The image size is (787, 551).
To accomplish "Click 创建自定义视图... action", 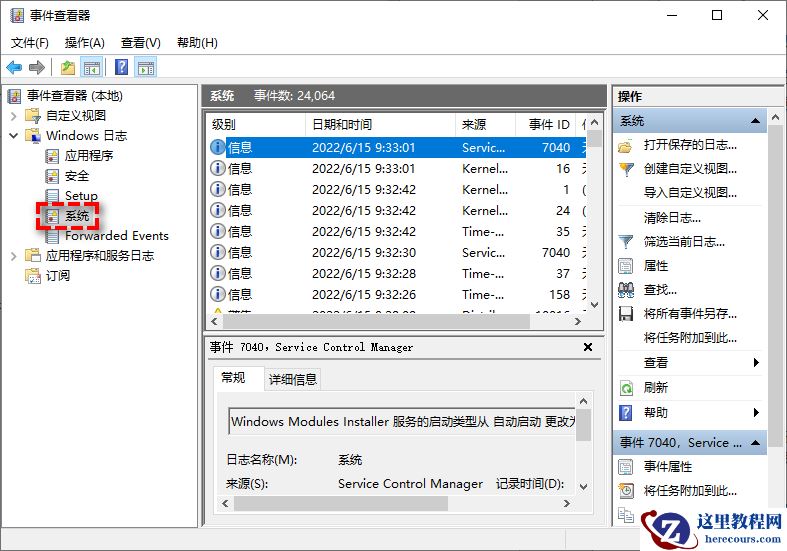I will point(690,169).
